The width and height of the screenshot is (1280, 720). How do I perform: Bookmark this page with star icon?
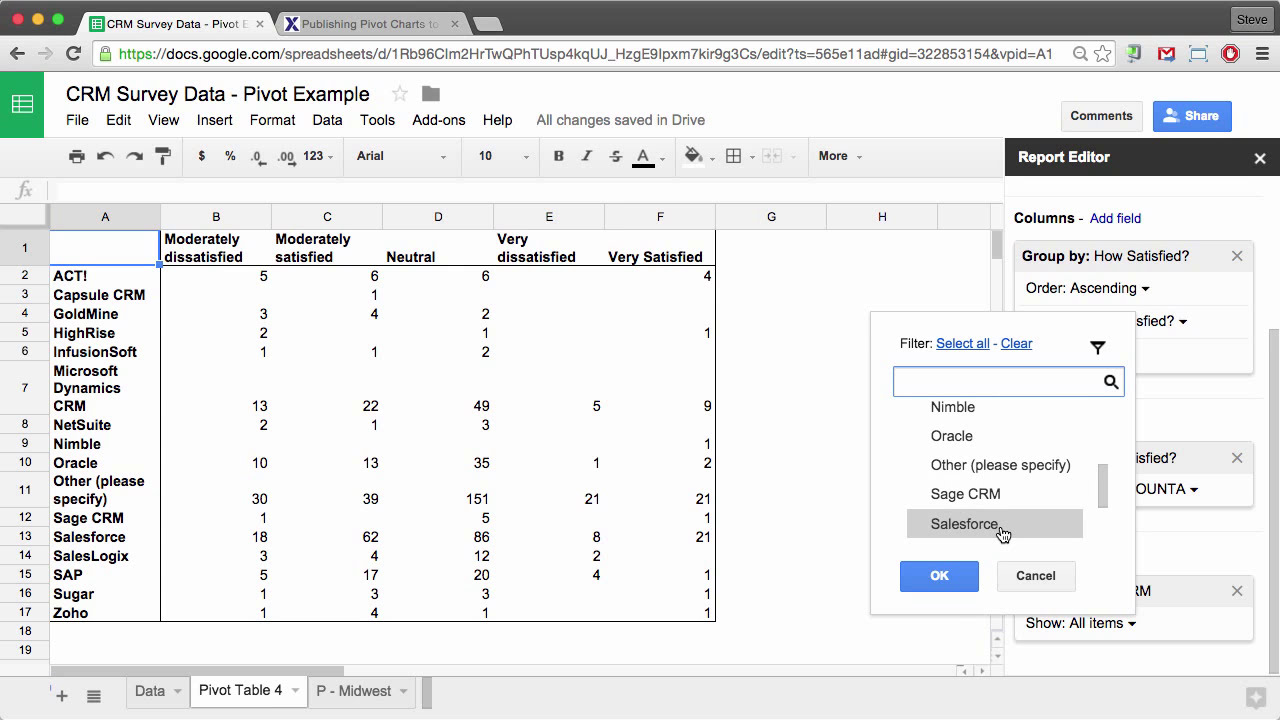click(x=1102, y=54)
